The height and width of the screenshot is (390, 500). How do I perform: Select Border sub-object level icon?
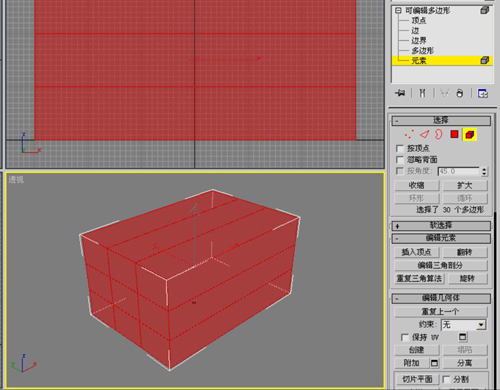tap(439, 134)
